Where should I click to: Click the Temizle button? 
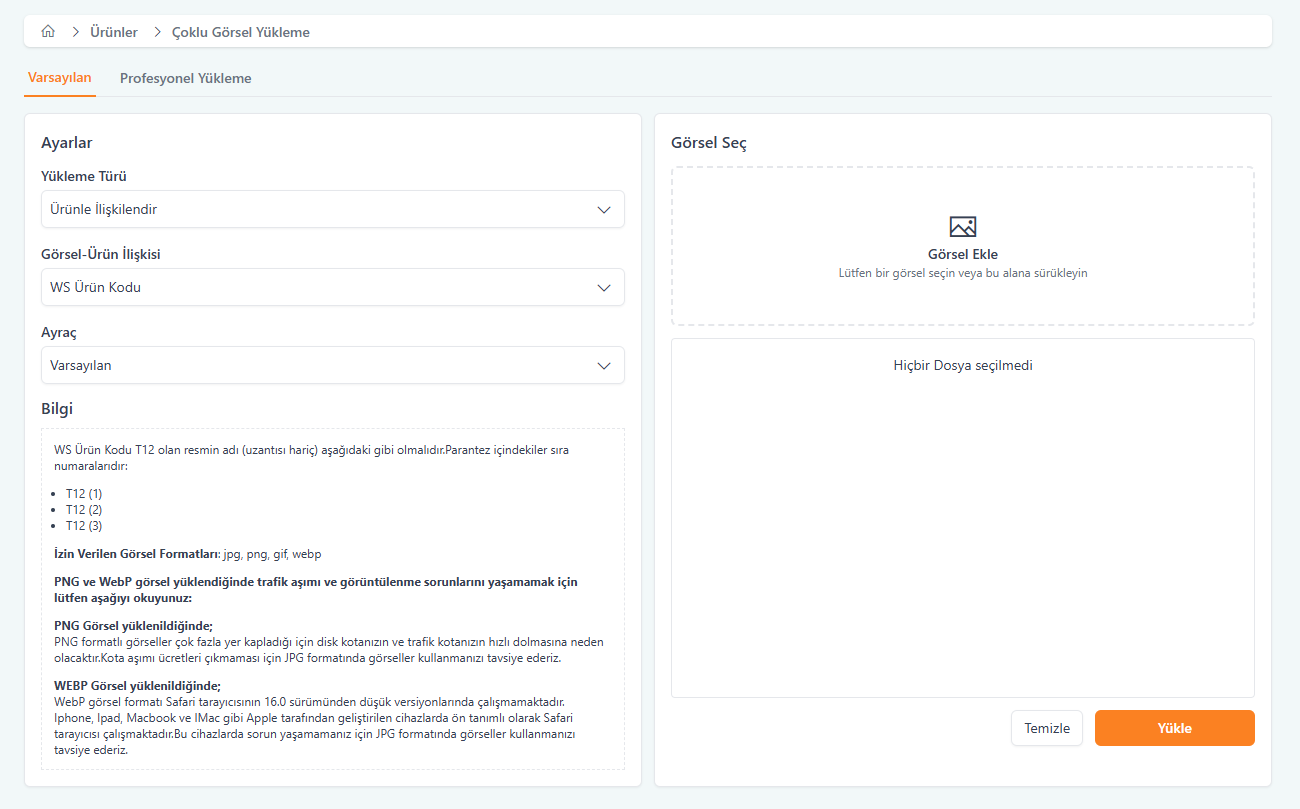(1047, 728)
